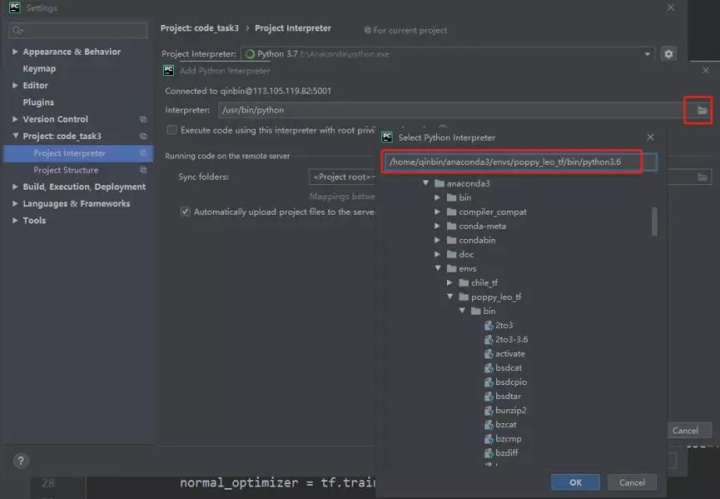
Task: Click the Sync folders Project root field
Action: pos(342,177)
